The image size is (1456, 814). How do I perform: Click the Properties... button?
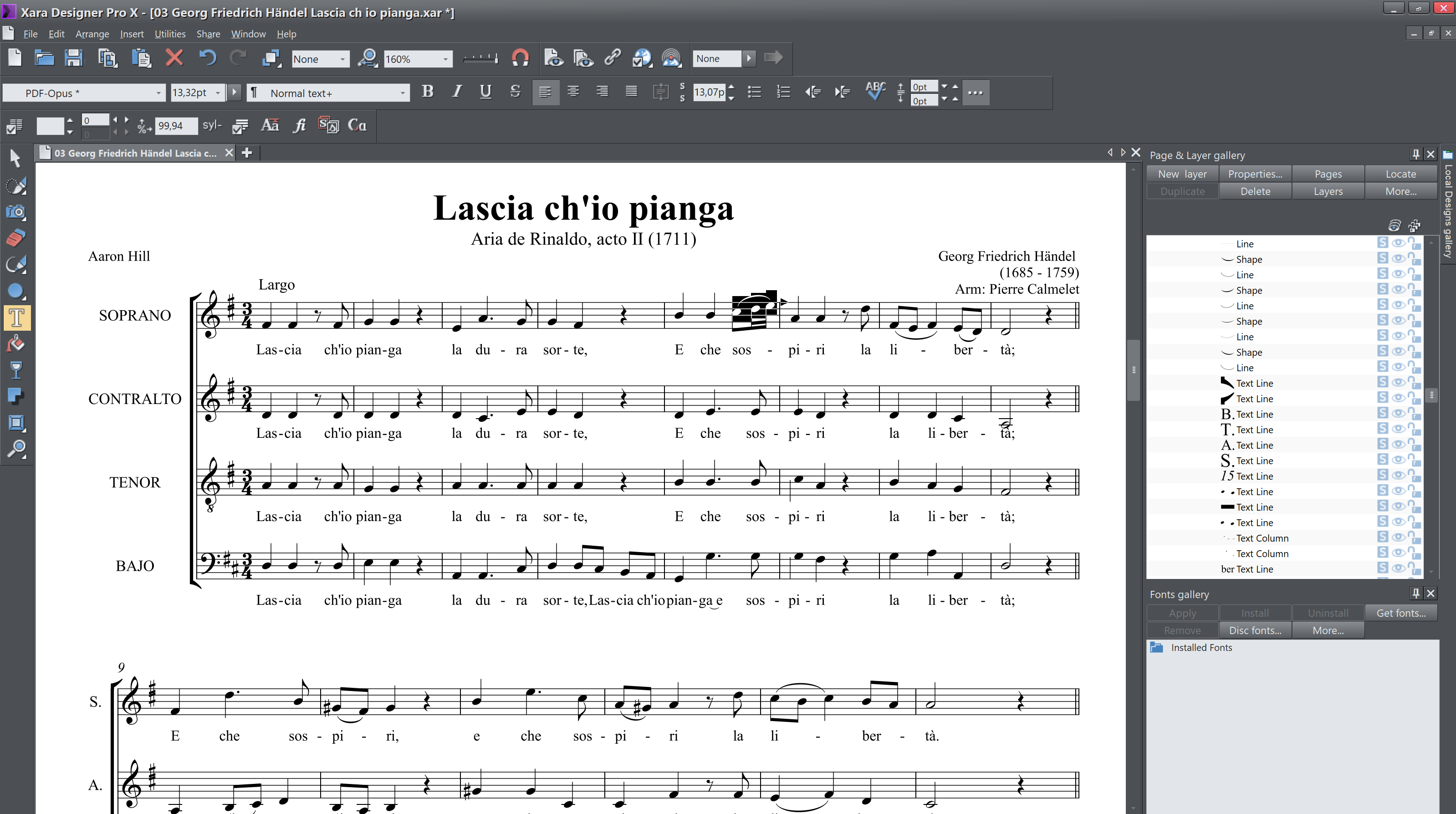1255,174
